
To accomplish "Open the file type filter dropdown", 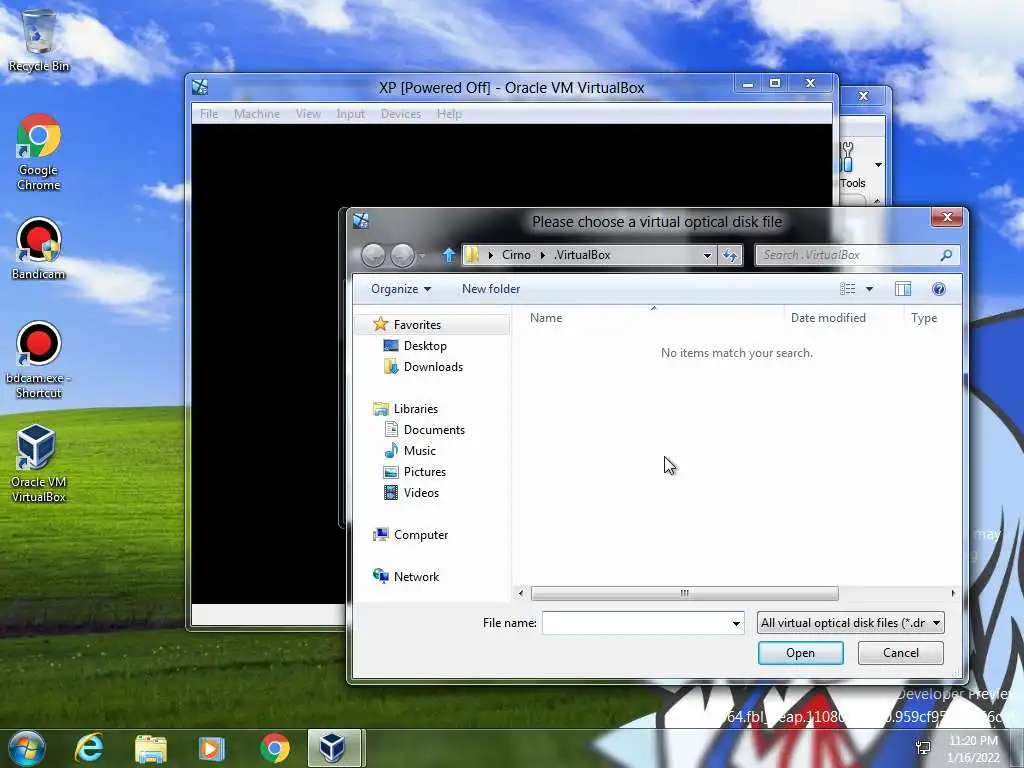I will pos(850,623).
